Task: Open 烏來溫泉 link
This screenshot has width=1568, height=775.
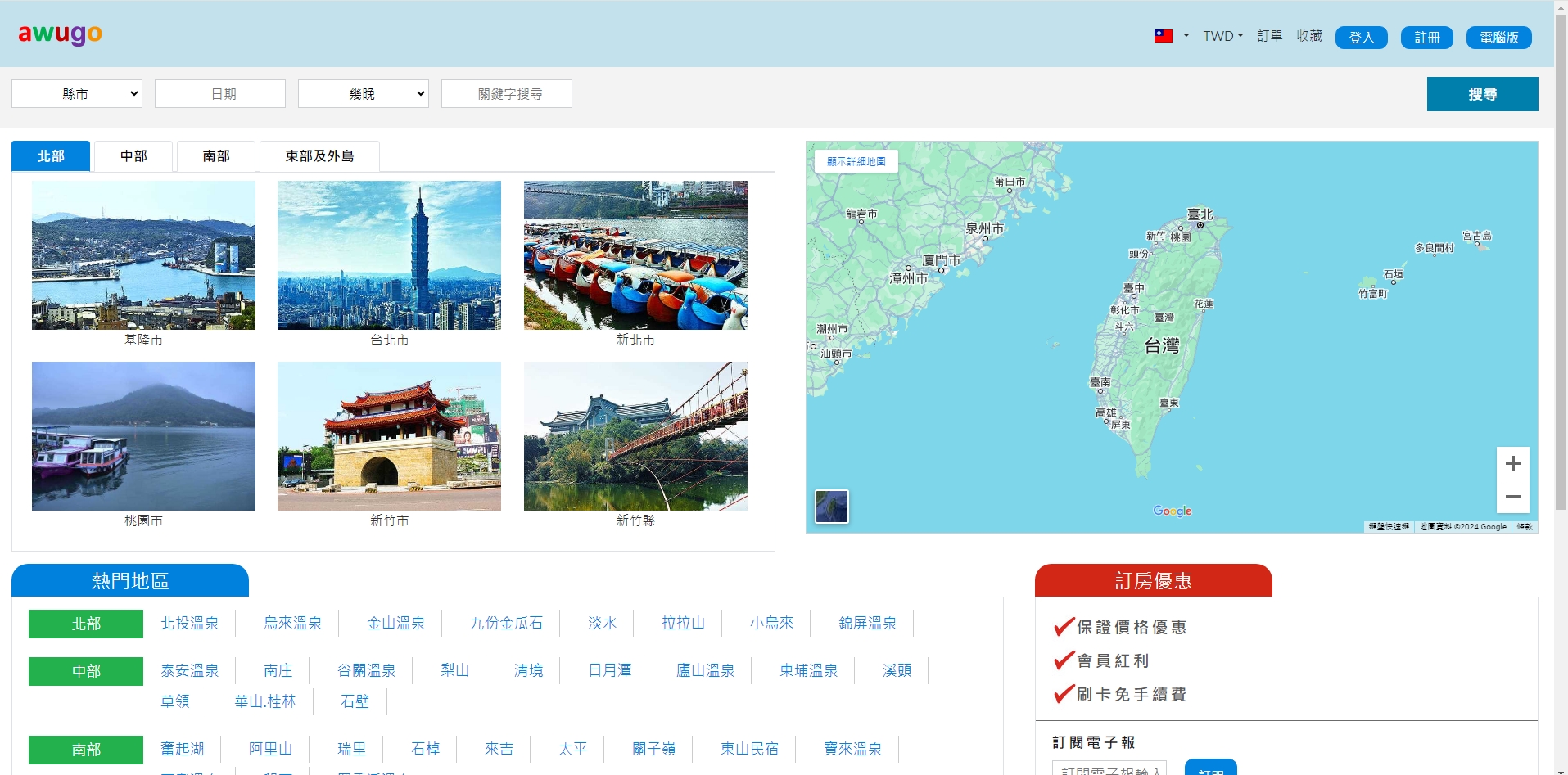Action: click(x=293, y=624)
